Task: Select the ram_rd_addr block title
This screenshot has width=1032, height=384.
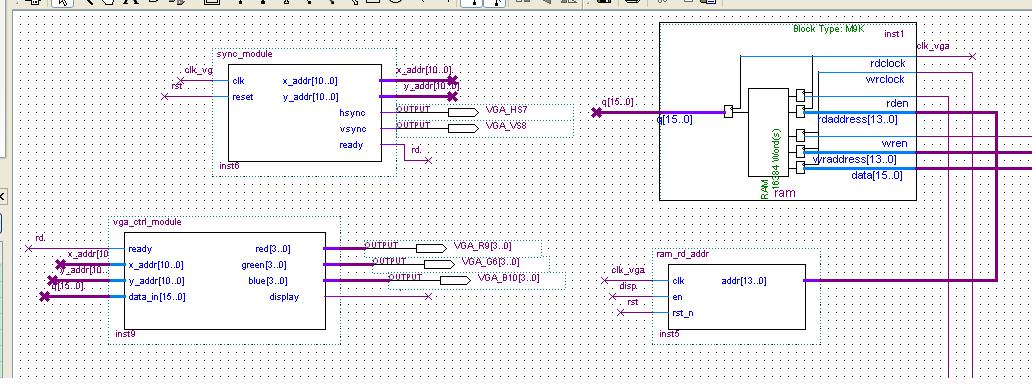Action: click(x=684, y=254)
